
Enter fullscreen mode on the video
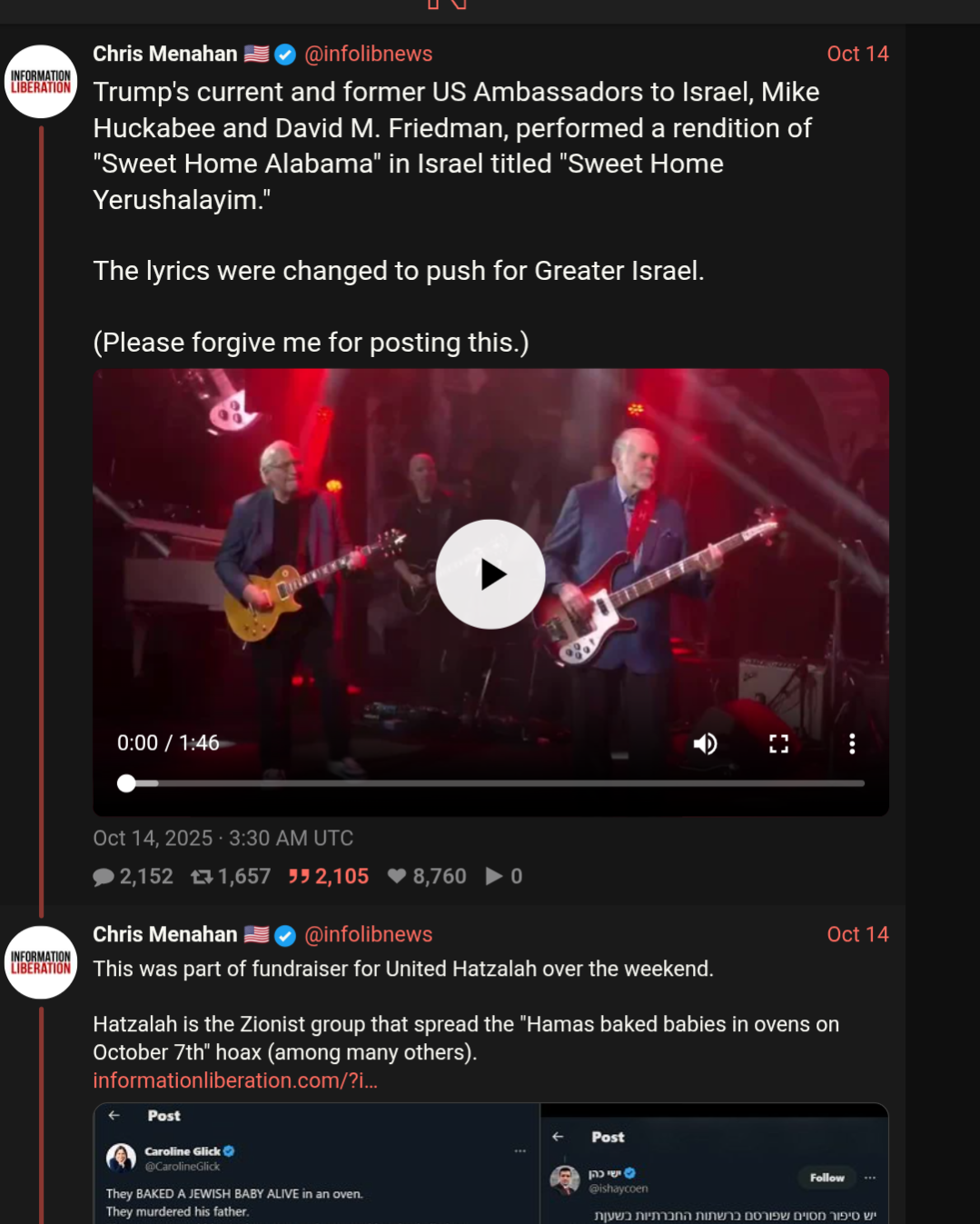[778, 744]
